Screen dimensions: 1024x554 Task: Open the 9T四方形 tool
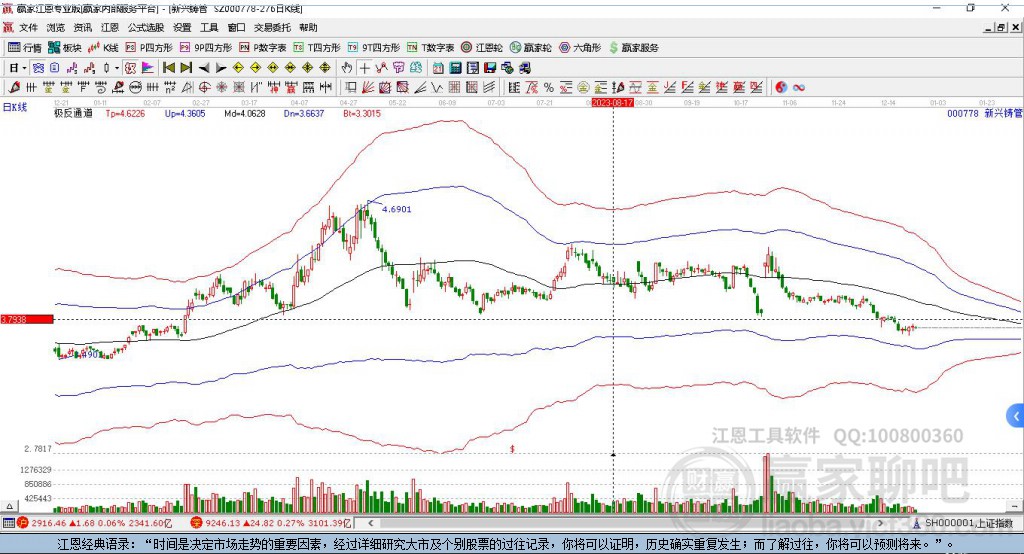pyautogui.click(x=374, y=48)
